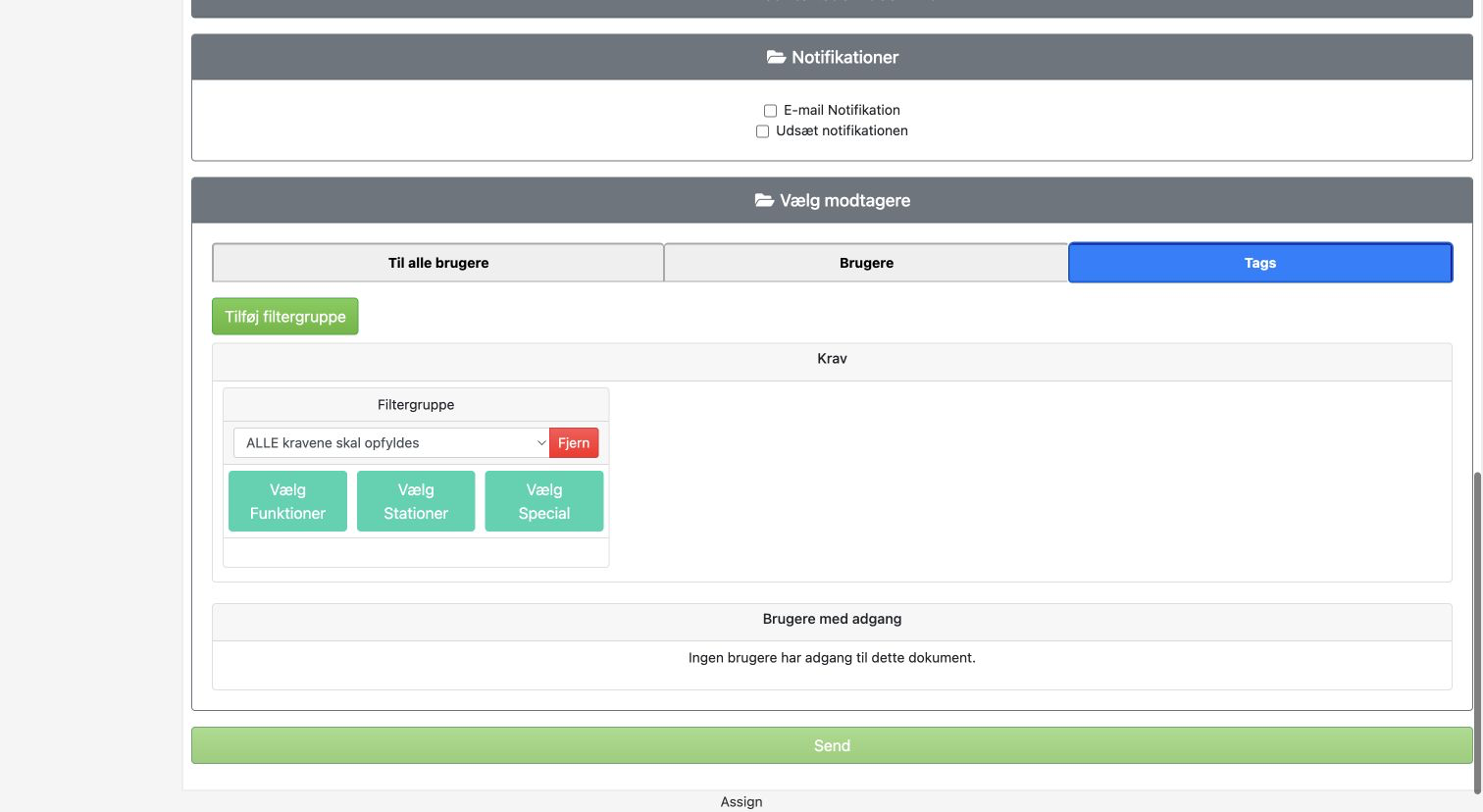Click the 'Ingen brugere har adgang' message
The width and height of the screenshot is (1483, 812).
tap(832, 658)
